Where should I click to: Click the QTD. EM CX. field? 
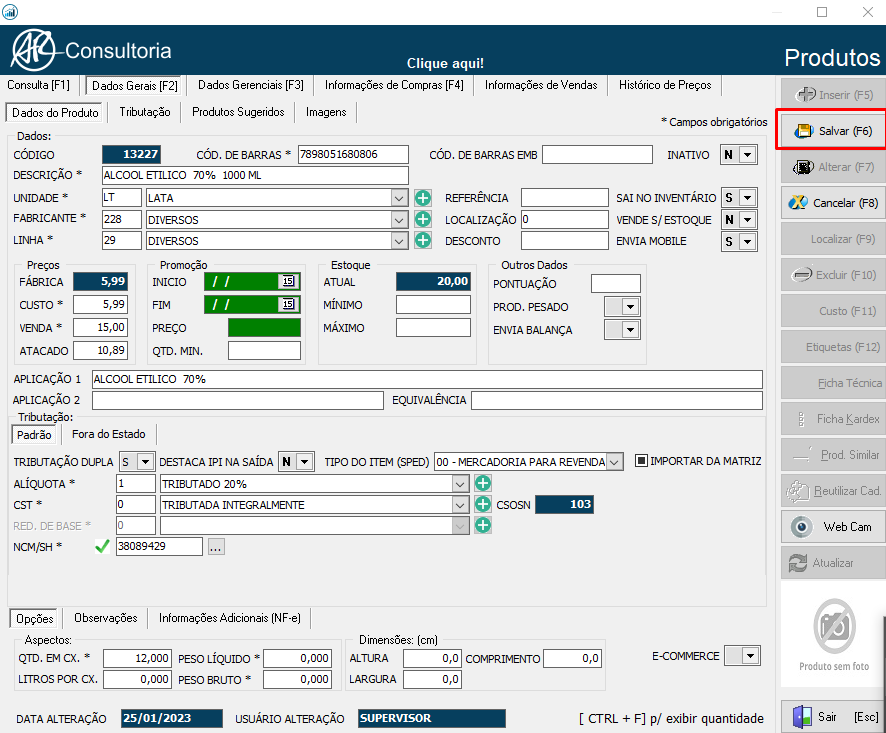(137, 658)
